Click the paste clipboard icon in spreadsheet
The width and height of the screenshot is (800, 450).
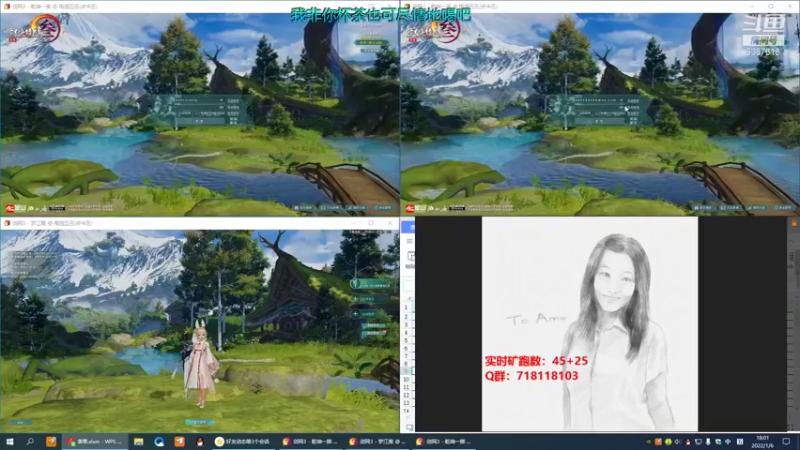[x=411, y=257]
